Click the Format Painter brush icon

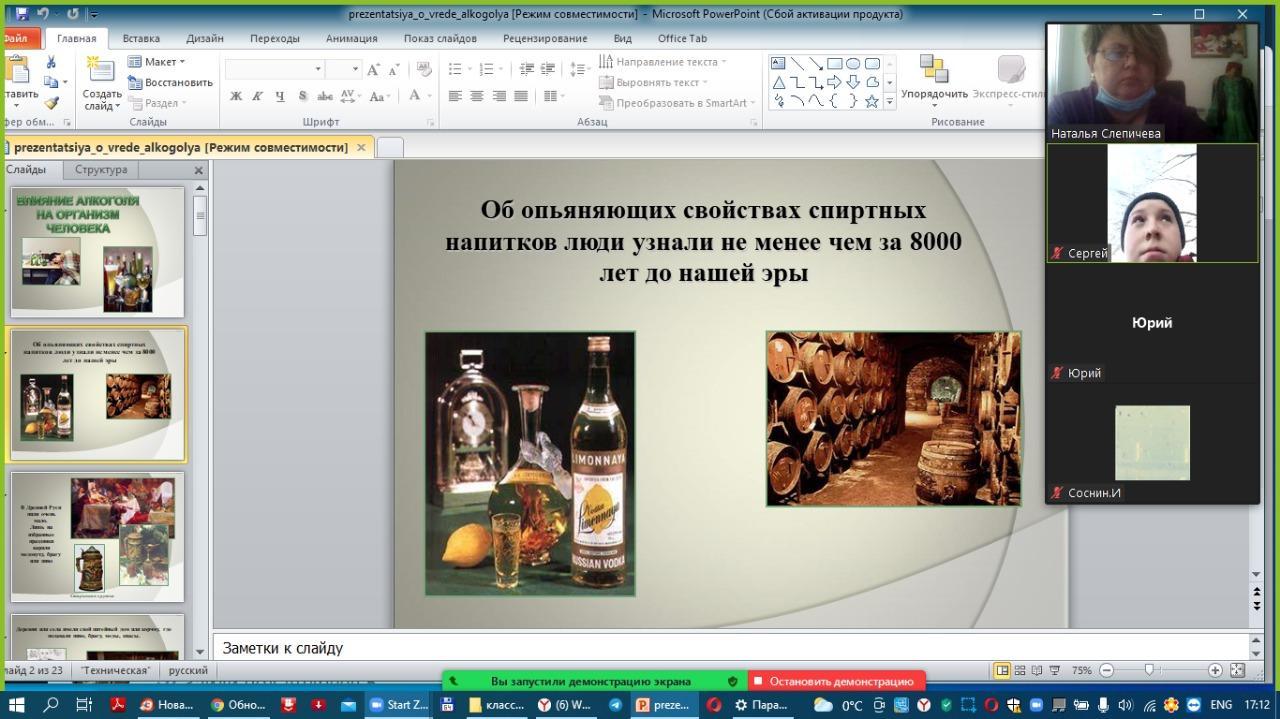(x=51, y=102)
